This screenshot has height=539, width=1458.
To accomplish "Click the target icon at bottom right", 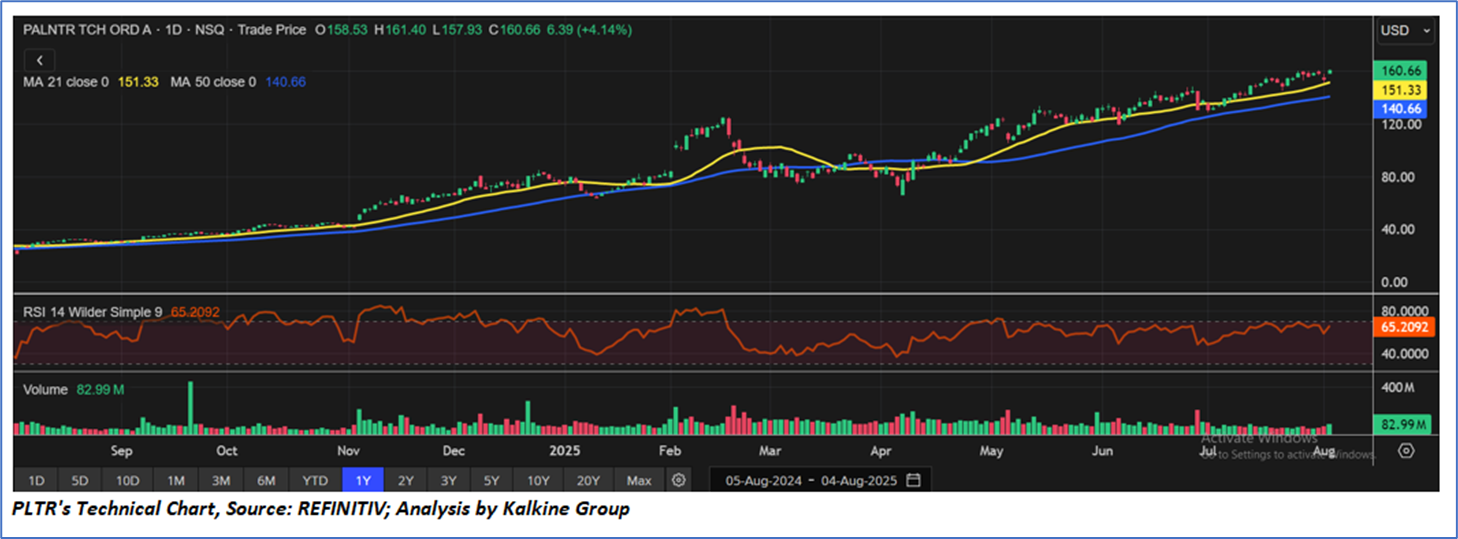I will (x=1406, y=451).
